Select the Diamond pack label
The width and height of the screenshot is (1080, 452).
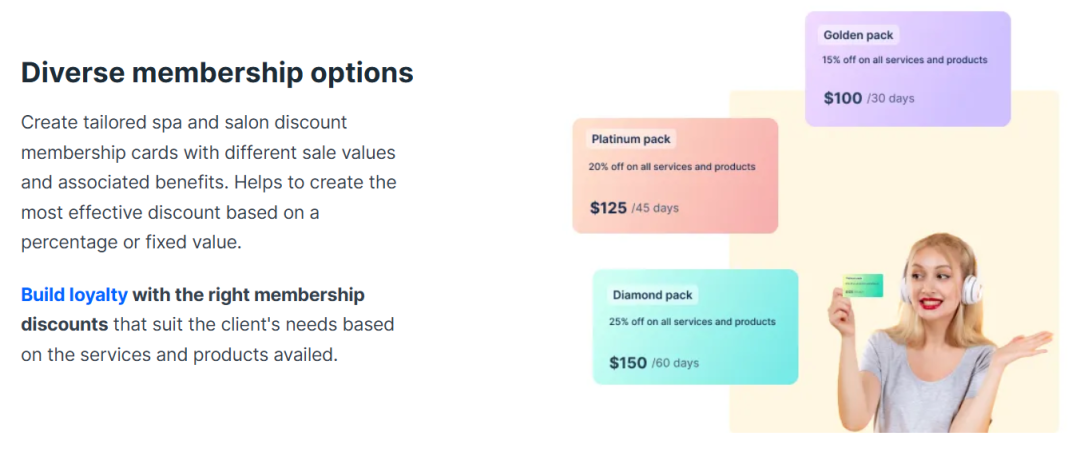point(652,295)
